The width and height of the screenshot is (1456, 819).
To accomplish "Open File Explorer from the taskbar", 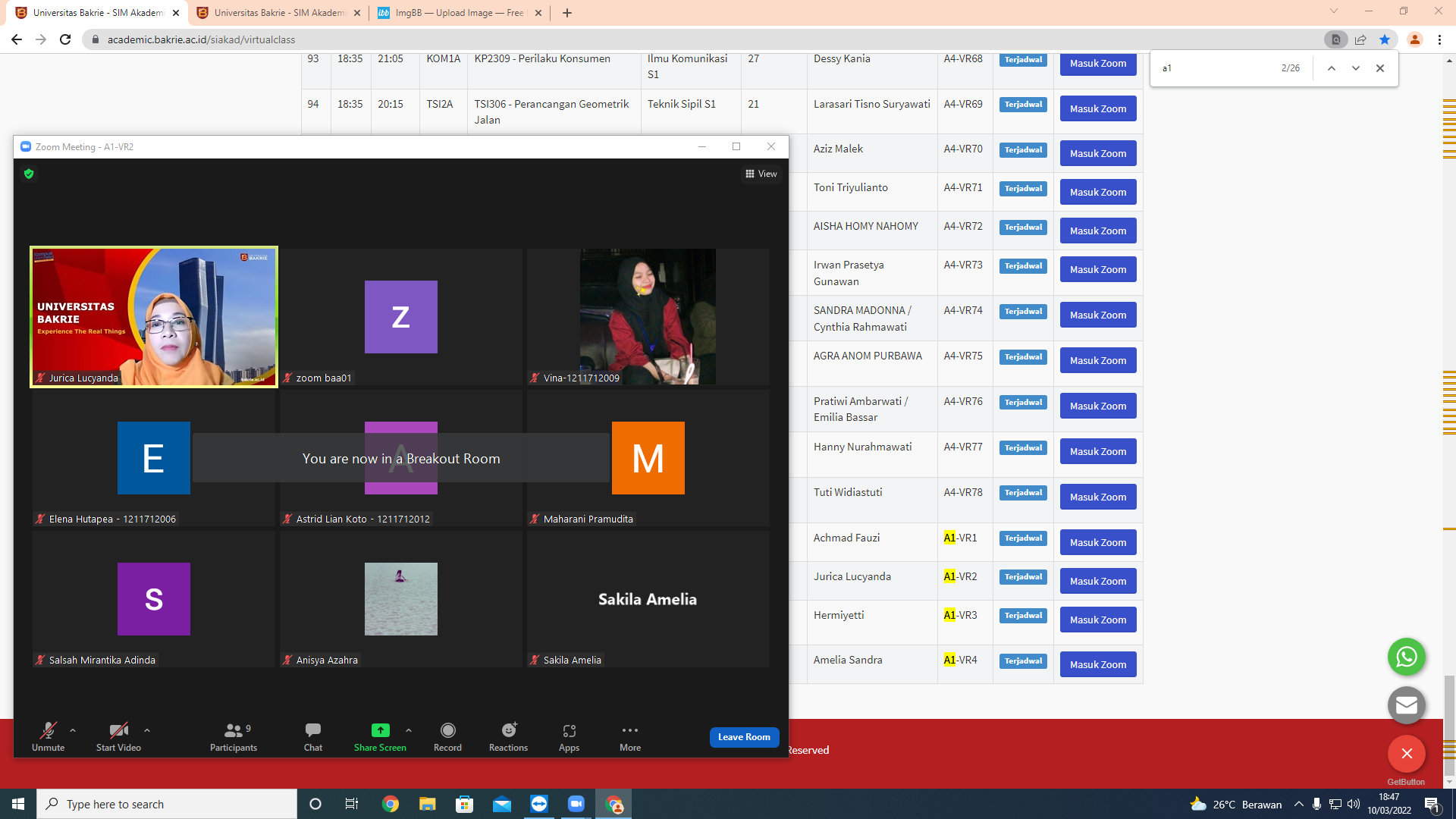I will [x=428, y=804].
